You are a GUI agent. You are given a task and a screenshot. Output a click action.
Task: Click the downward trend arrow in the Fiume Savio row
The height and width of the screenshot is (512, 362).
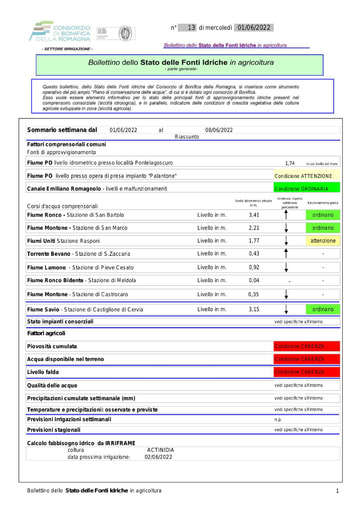pyautogui.click(x=286, y=309)
